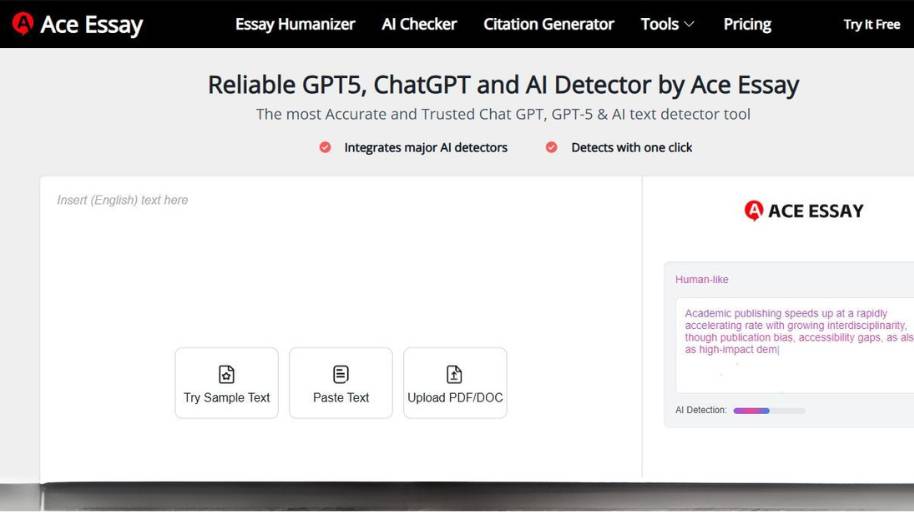Screen dimensions: 914x512
Task: Click the checkmark beside Integrates major AI detectors
Action: (x=325, y=147)
